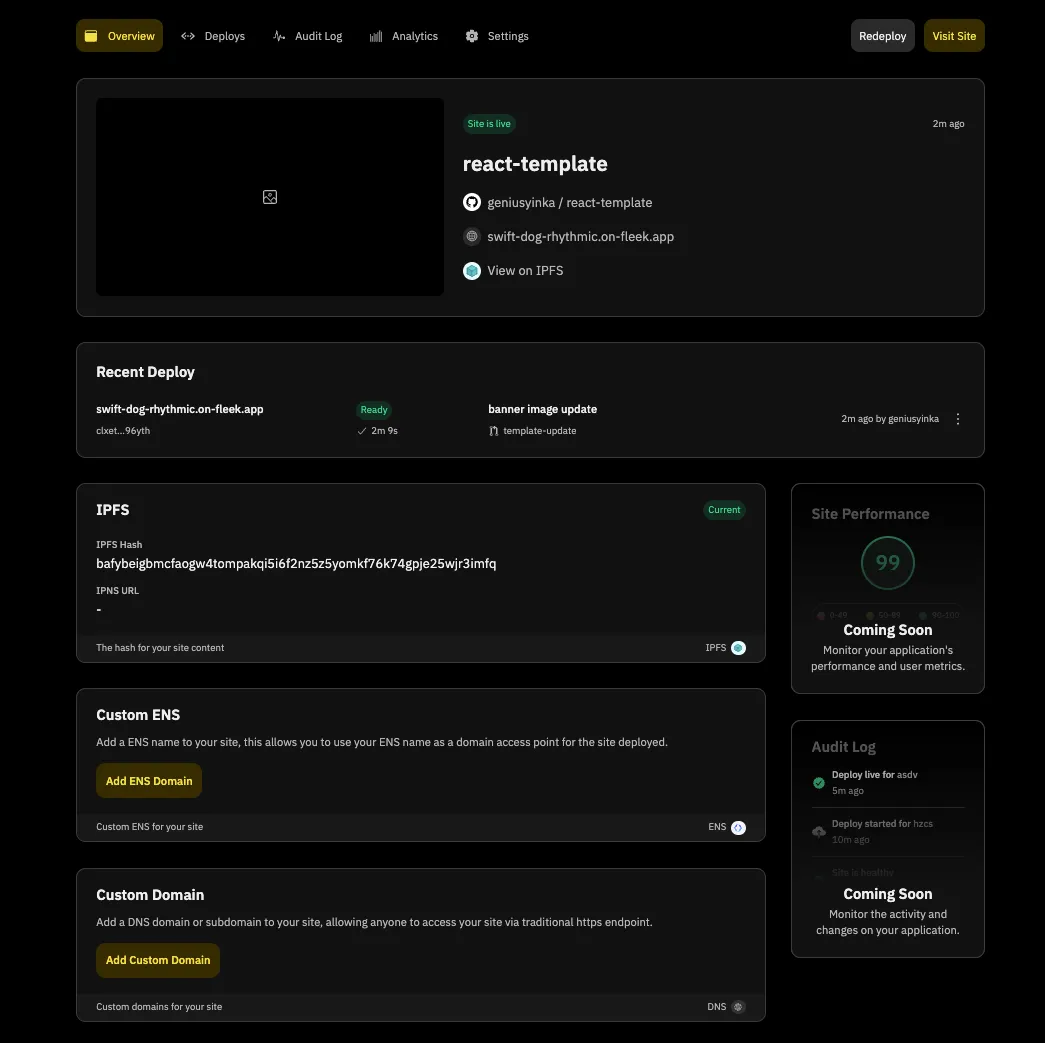1045x1043 pixels.
Task: Click Add Custom Domain button
Action: click(x=158, y=960)
